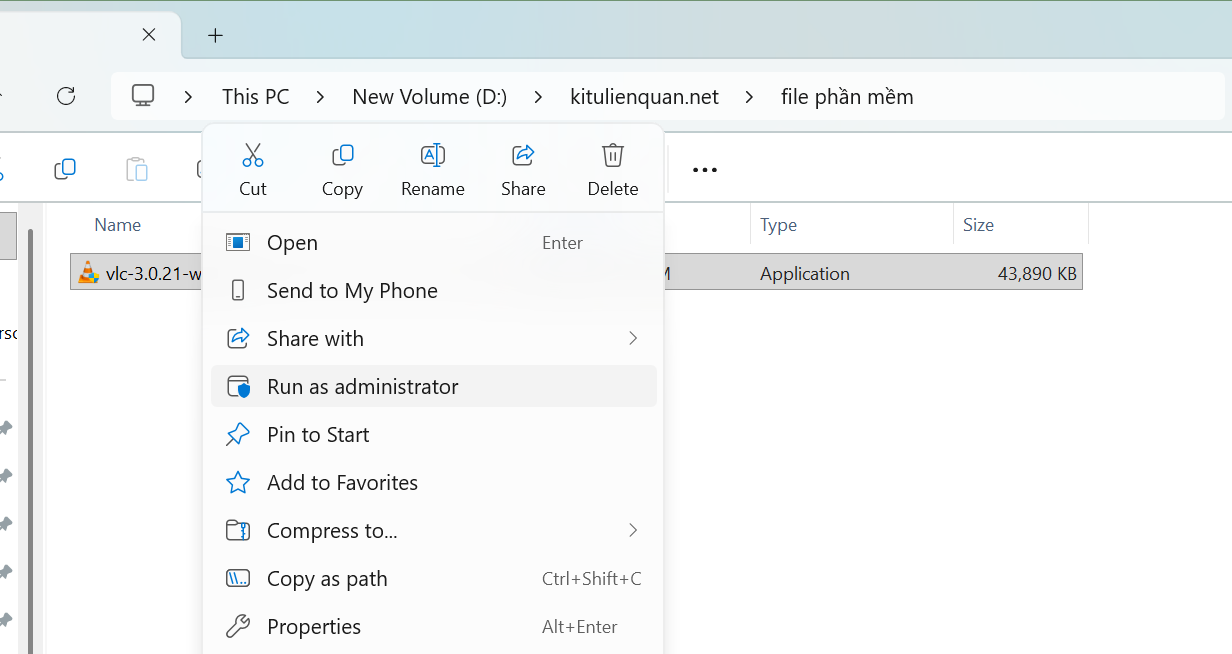Choose Run as administrator
The height and width of the screenshot is (654, 1232).
tap(434, 387)
